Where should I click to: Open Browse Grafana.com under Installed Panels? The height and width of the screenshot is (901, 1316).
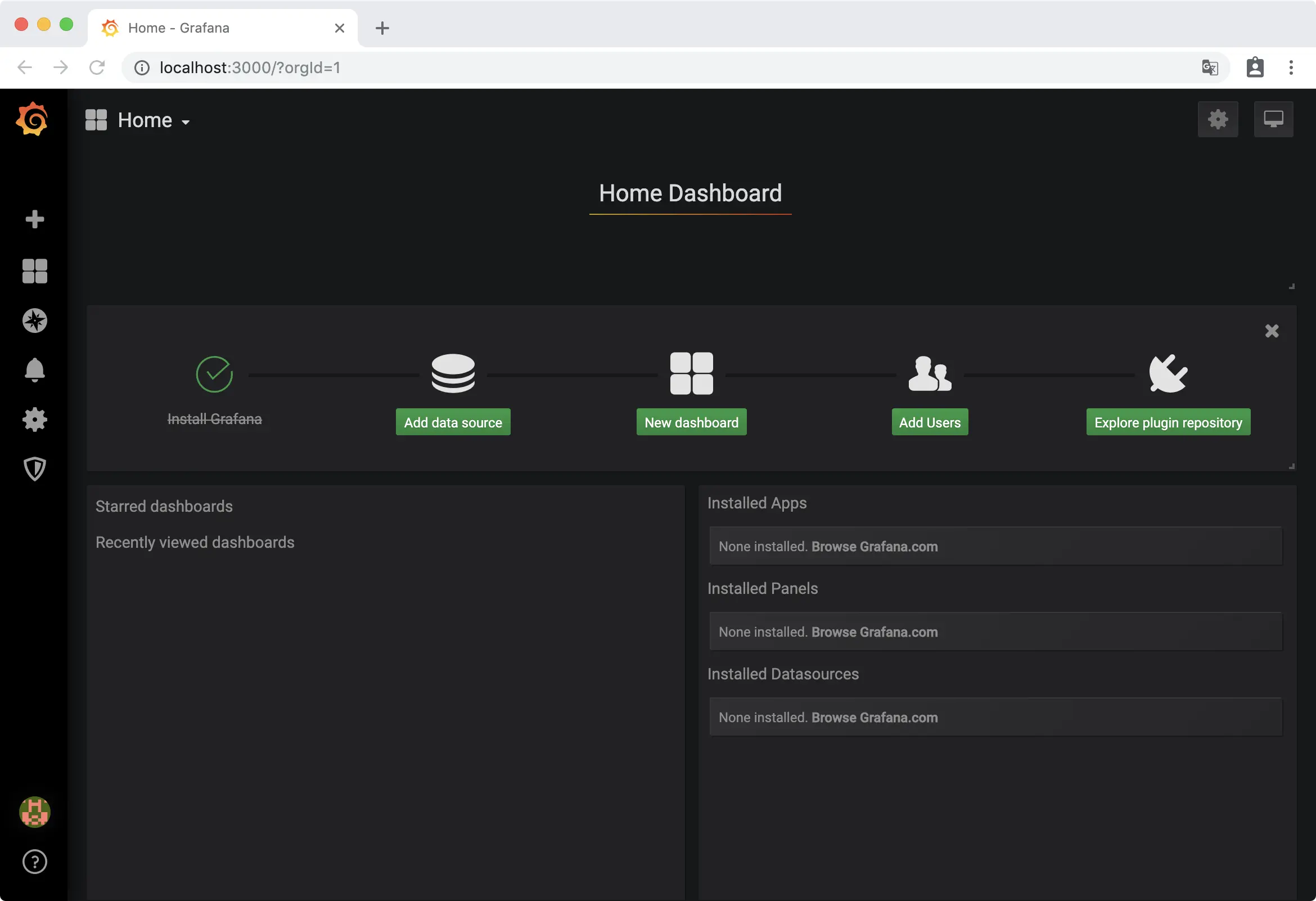coord(875,632)
